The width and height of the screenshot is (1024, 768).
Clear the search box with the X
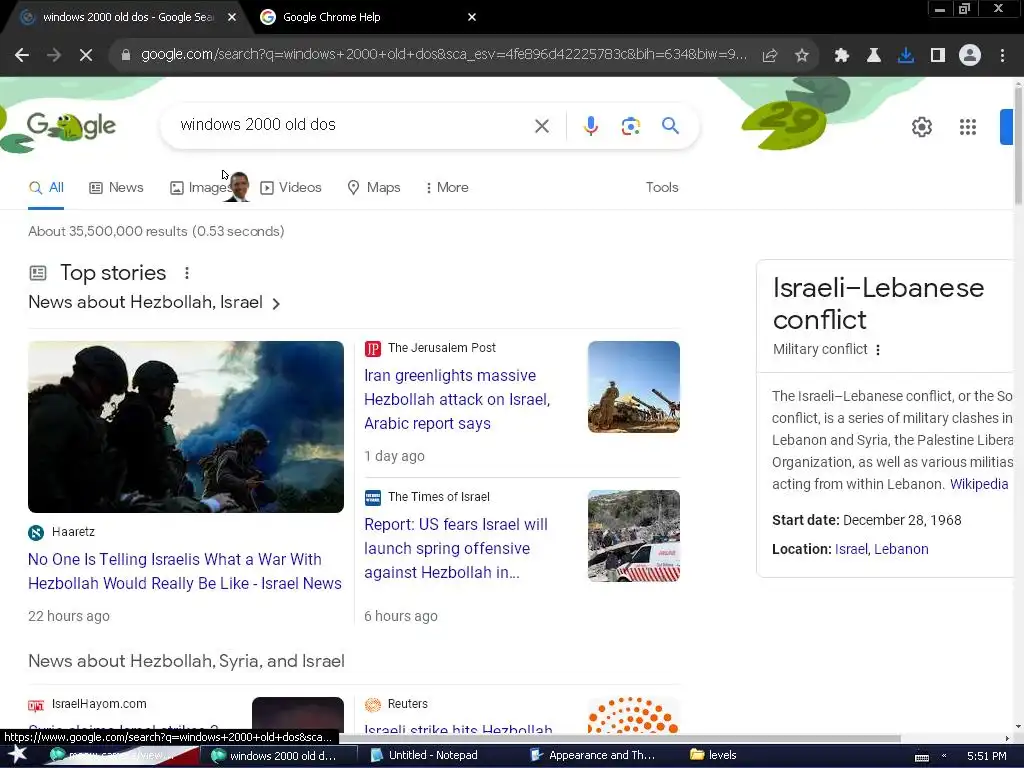[542, 126]
